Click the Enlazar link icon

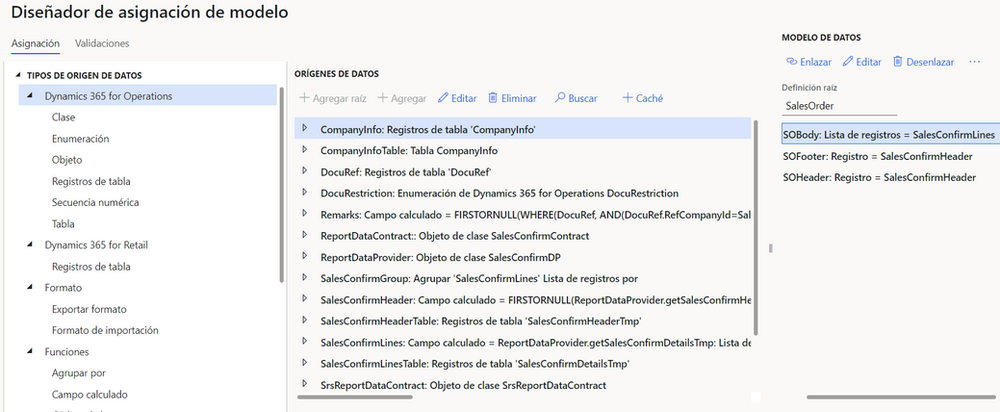tap(791, 62)
